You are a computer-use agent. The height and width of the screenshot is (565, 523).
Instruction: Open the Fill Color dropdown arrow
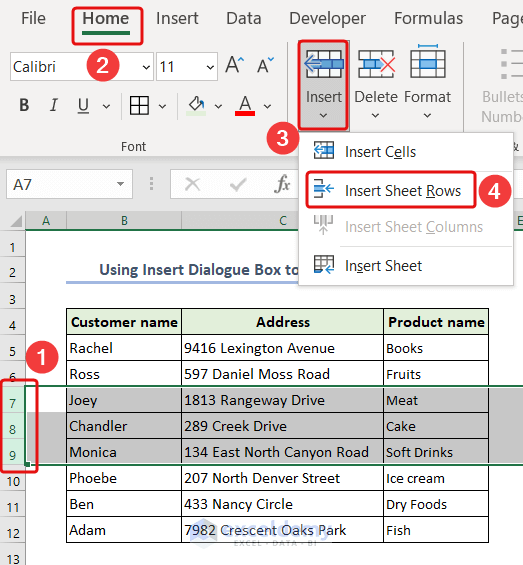pyautogui.click(x=218, y=106)
